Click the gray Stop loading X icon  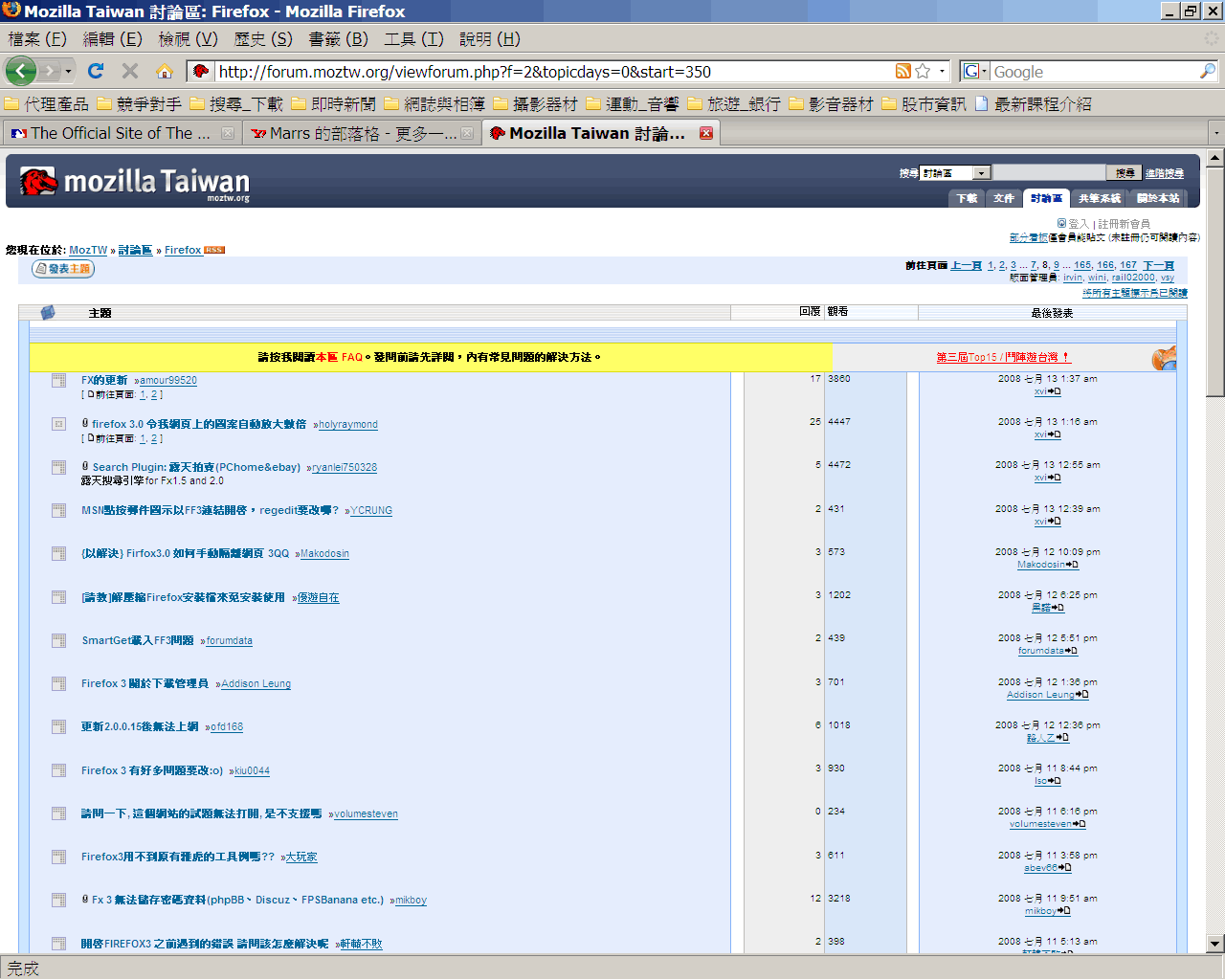130,71
